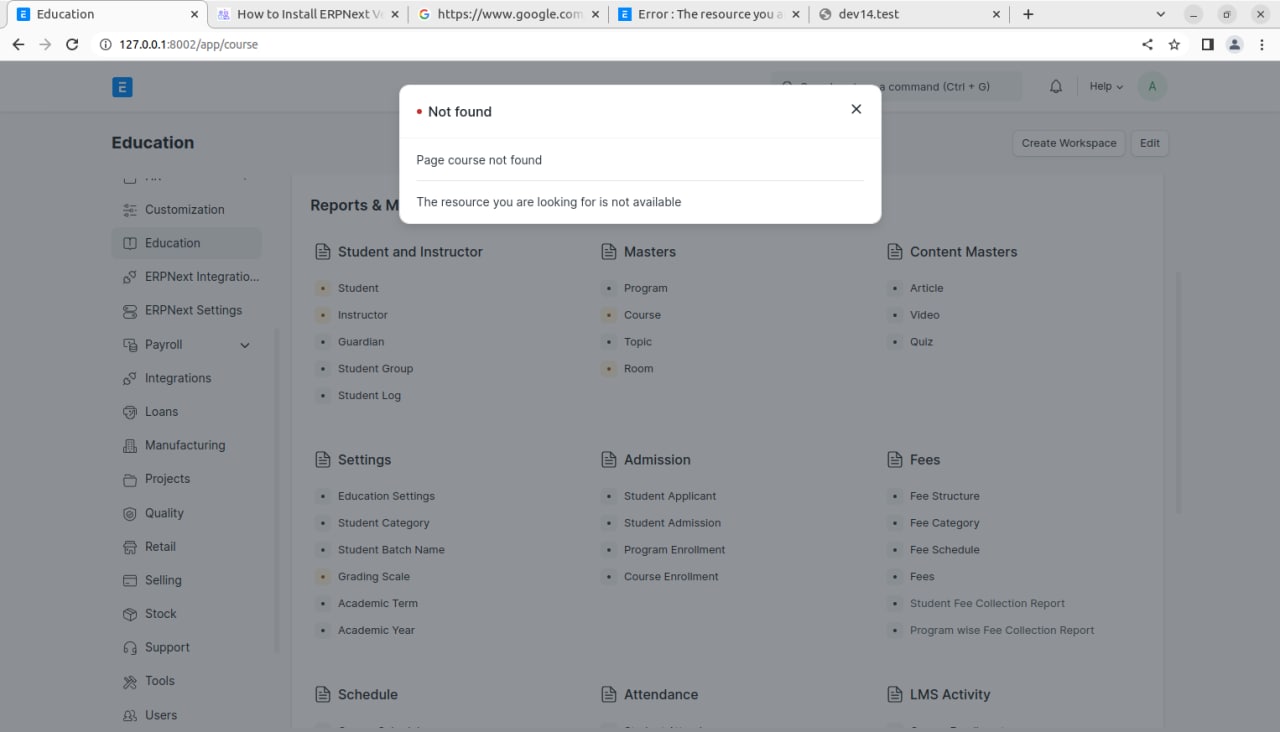The height and width of the screenshot is (732, 1280).
Task: Open the Grading Scale link
Action: [374, 577]
